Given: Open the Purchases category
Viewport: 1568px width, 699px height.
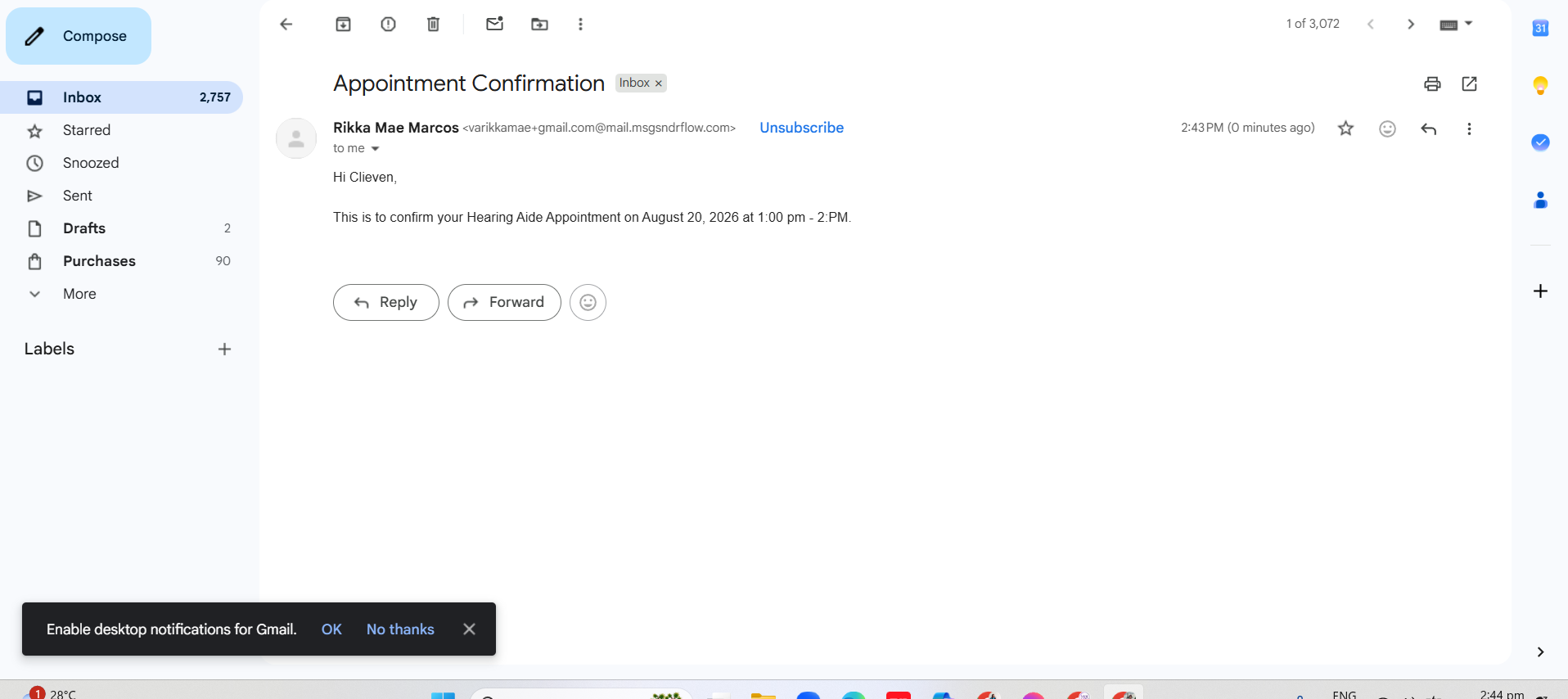Looking at the screenshot, I should (x=121, y=261).
